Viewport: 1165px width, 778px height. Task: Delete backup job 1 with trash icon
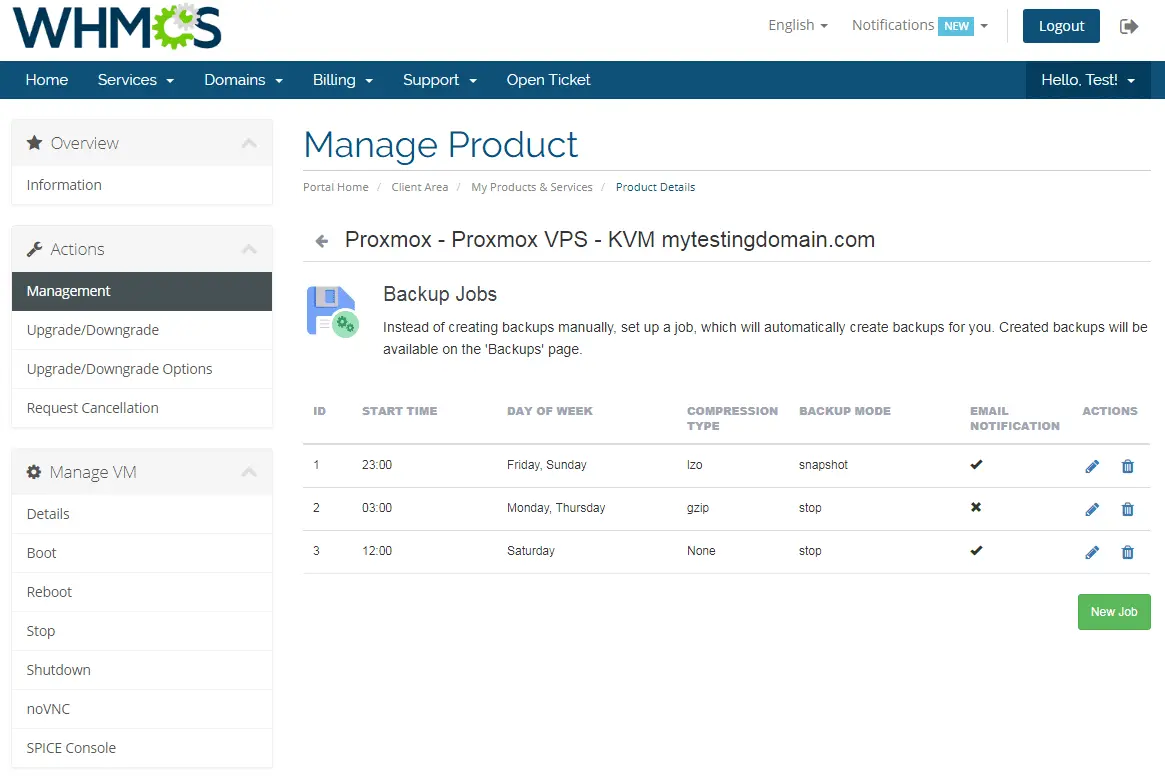(1127, 467)
